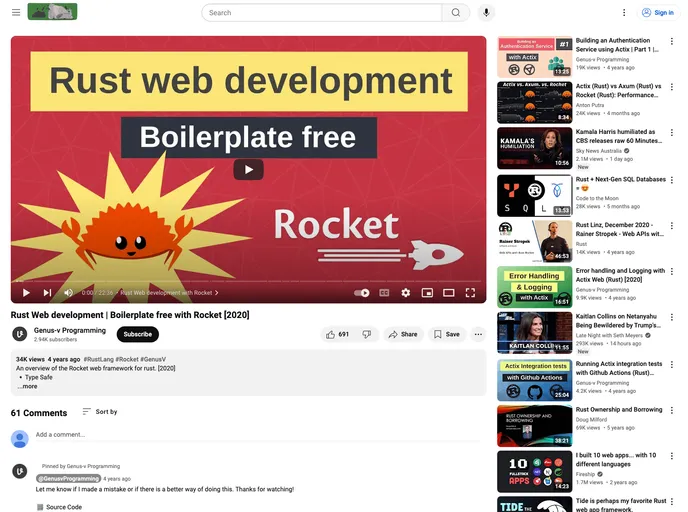Viewport: 688px width, 512px height.
Task: Open options for 'Actix (Rust) vs Axum' video
Action: click(x=672, y=87)
